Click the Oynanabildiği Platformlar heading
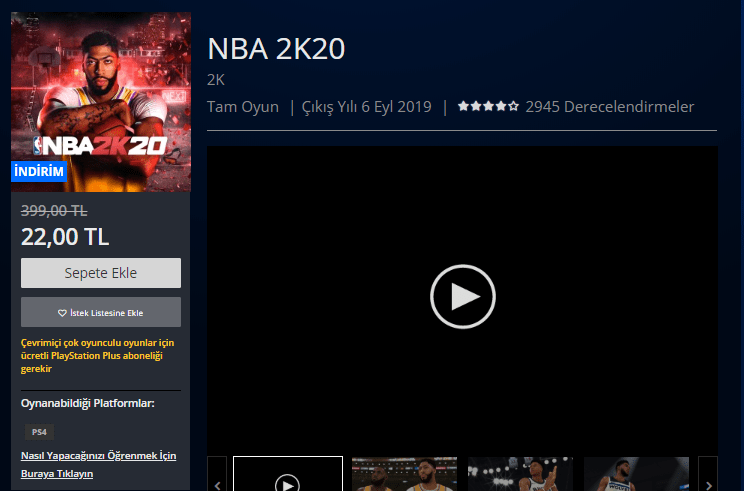The image size is (744, 491). click(x=88, y=404)
